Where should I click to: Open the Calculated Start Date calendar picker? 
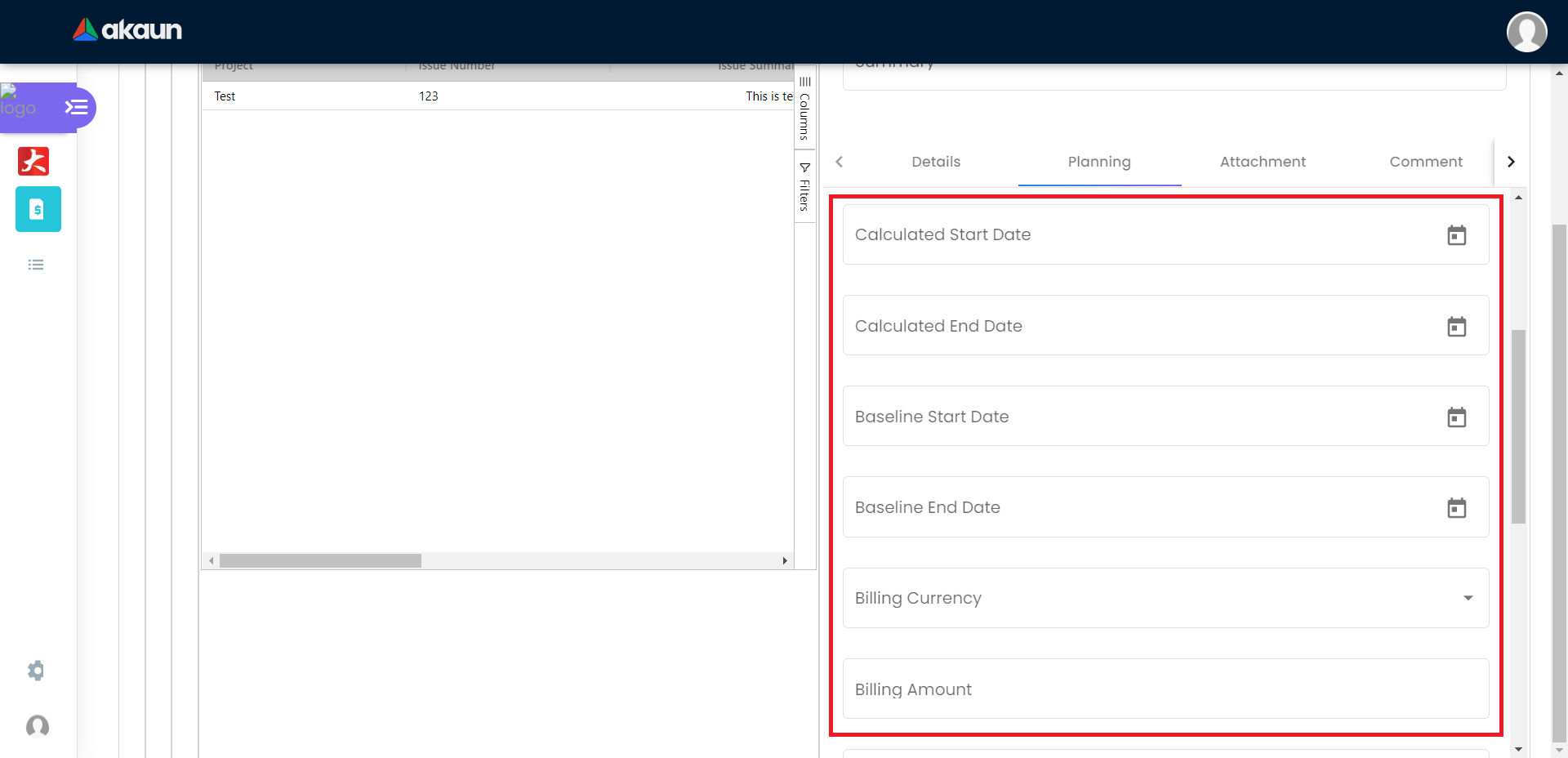point(1456,235)
